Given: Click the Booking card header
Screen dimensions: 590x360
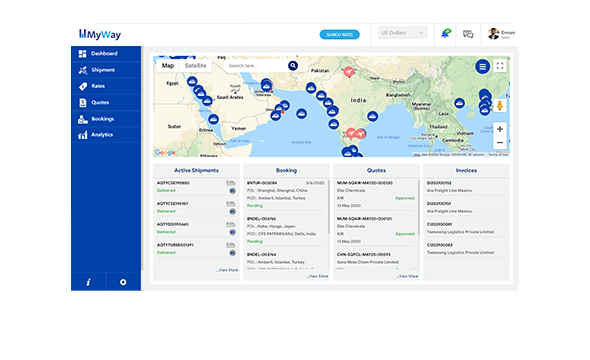Looking at the screenshot, I should point(286,170).
